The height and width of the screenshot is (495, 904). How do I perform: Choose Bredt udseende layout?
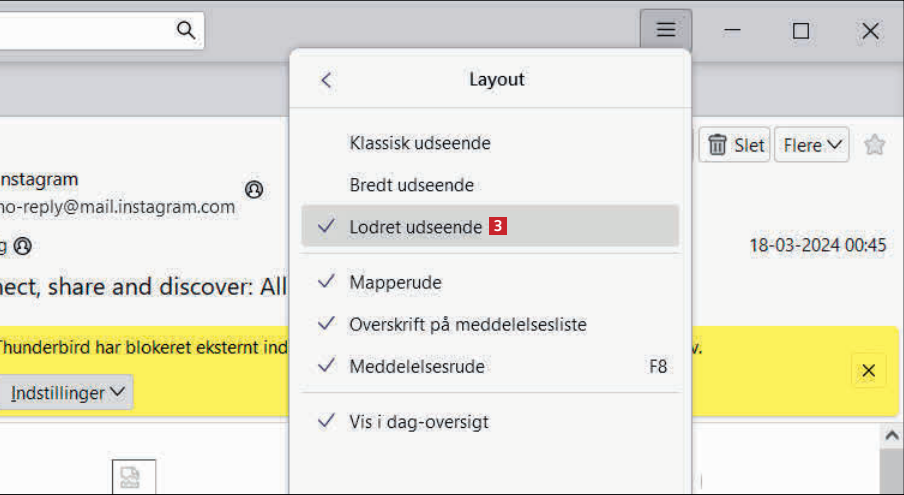411,185
